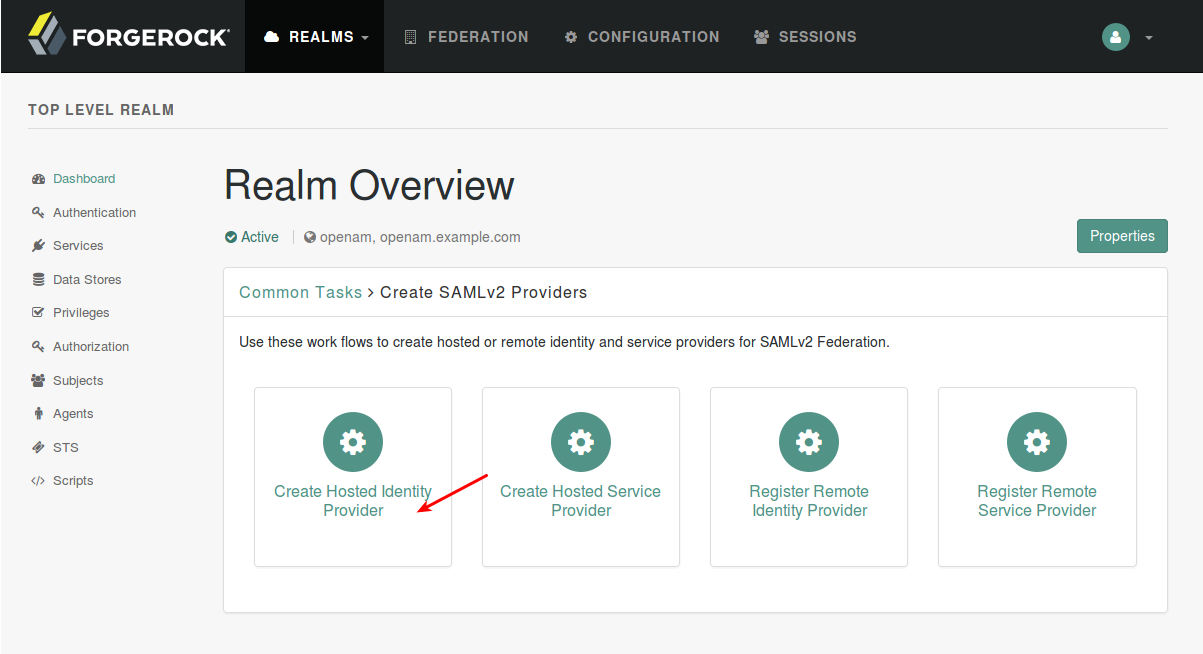Click the gear icon next to Configuration
The width and height of the screenshot is (1203, 654).
coord(571,37)
